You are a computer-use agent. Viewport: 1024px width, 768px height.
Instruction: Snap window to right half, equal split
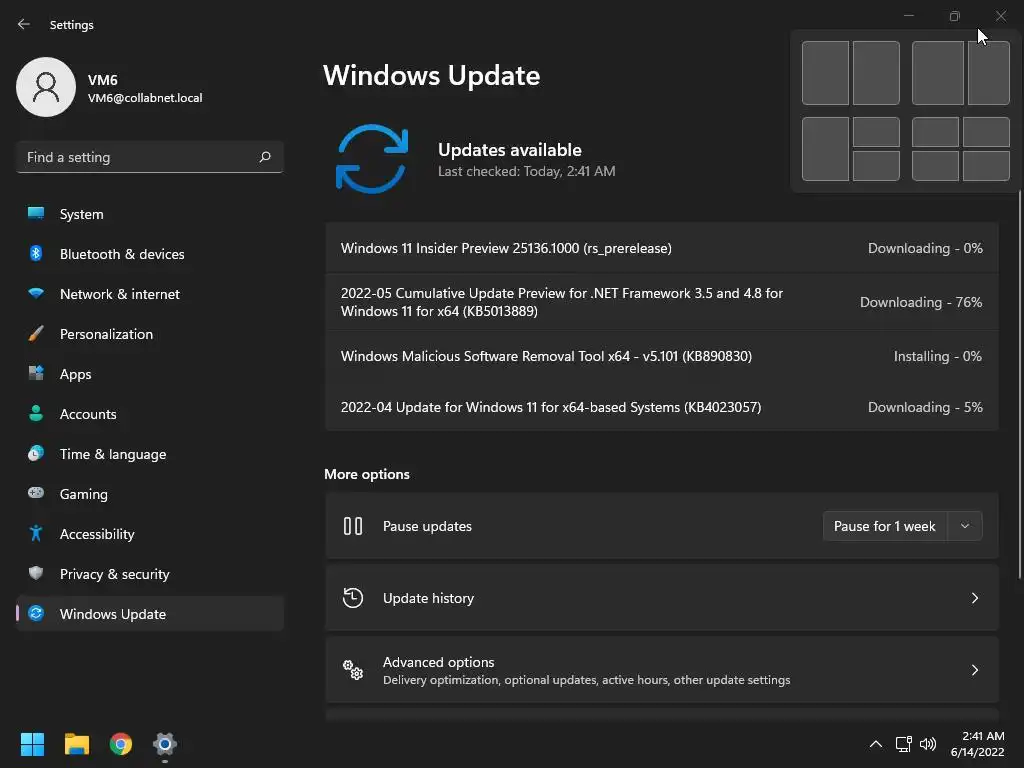[x=876, y=72]
